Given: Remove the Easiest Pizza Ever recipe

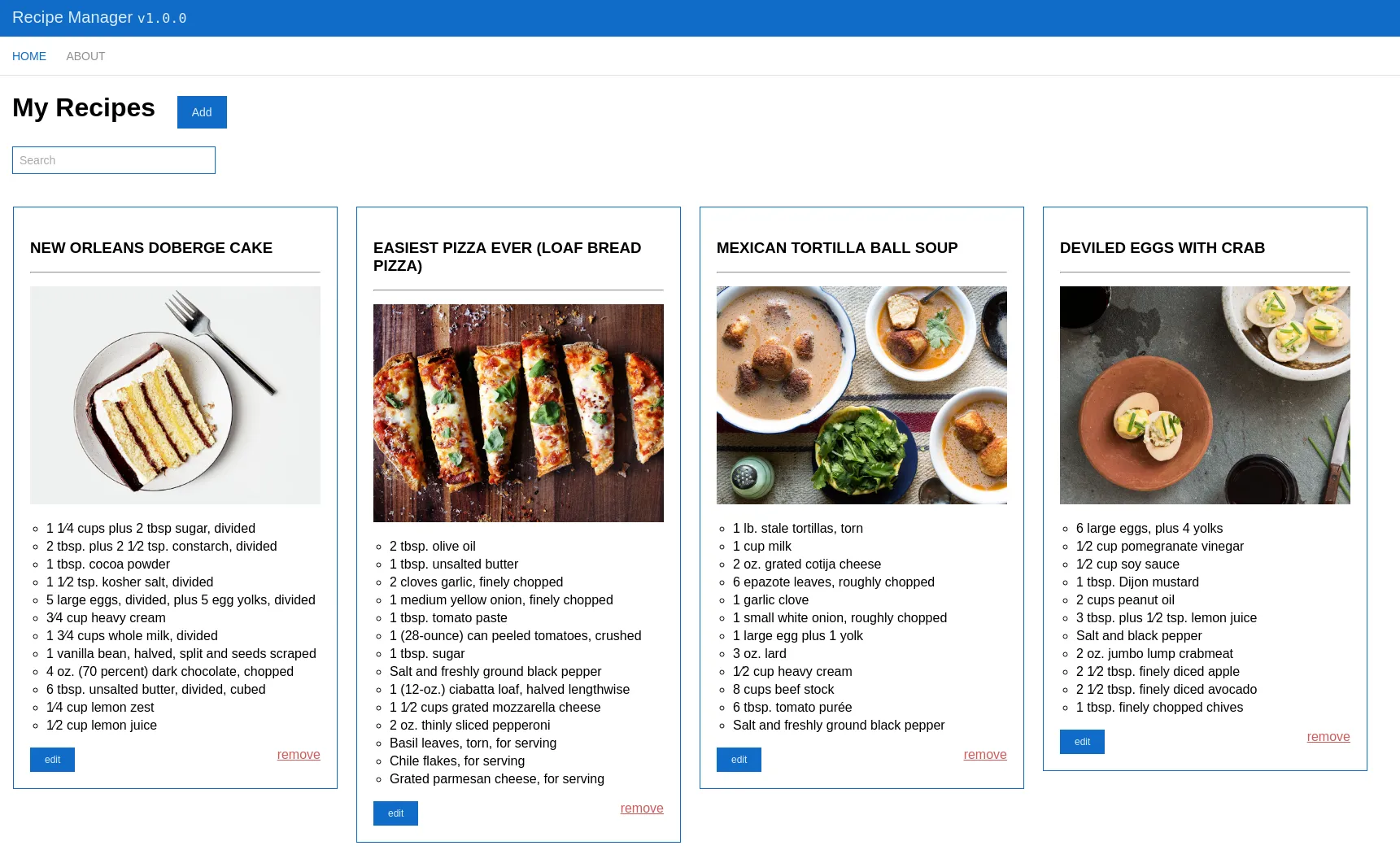Looking at the screenshot, I should coord(642,809).
